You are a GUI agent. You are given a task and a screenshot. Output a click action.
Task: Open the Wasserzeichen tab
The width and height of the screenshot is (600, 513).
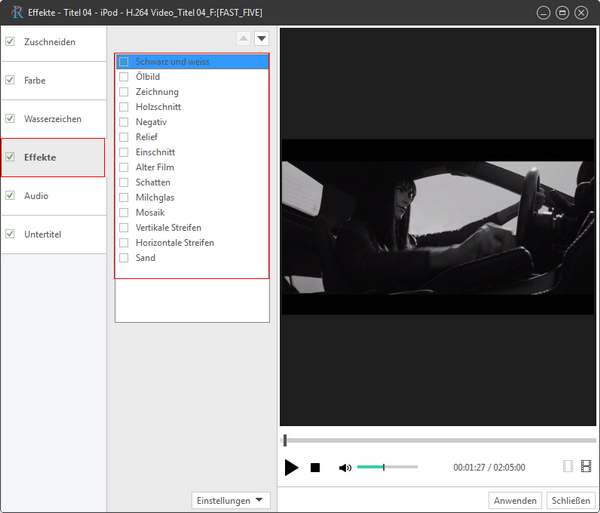pos(54,119)
